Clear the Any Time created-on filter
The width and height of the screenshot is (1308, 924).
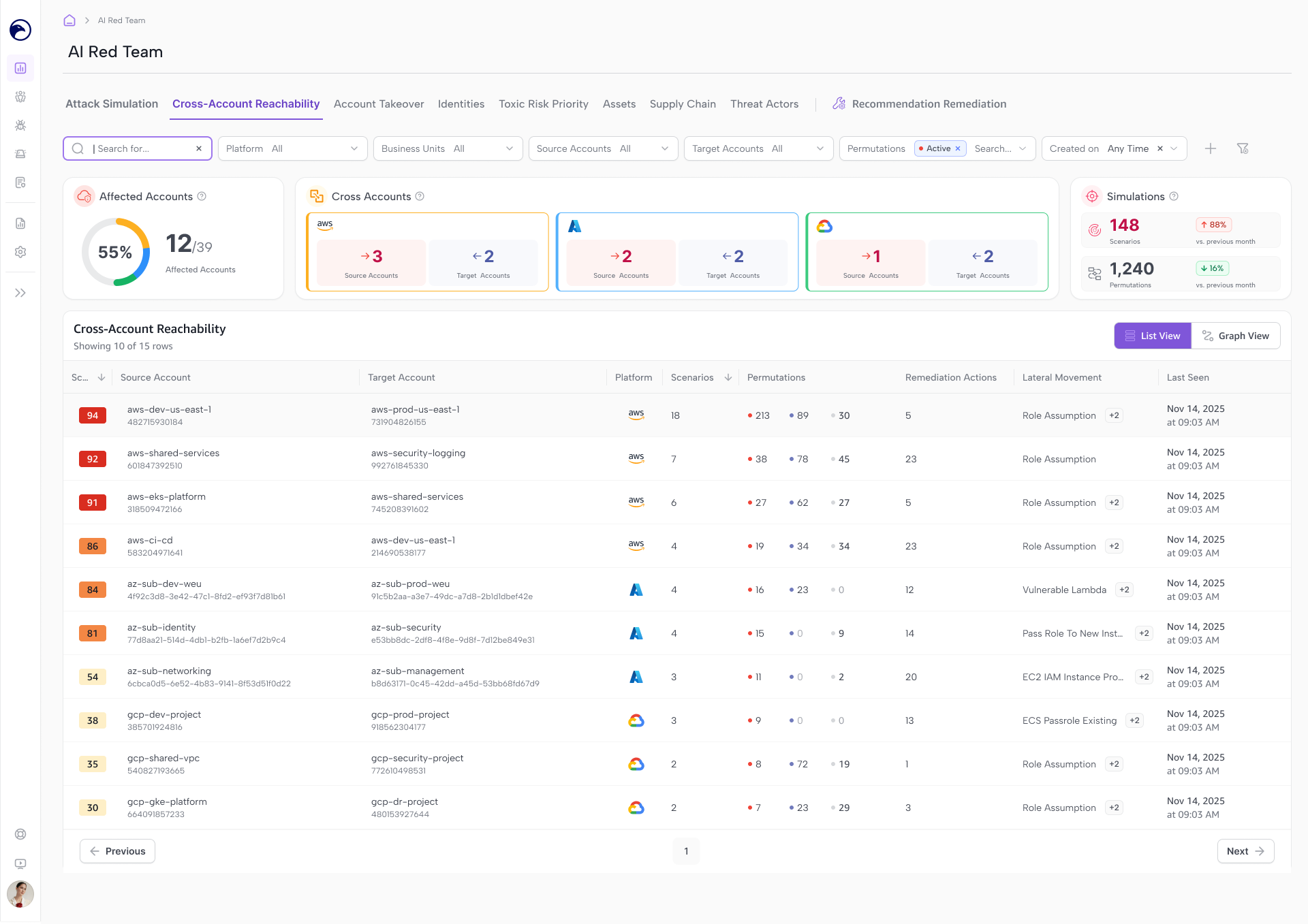(x=1160, y=148)
